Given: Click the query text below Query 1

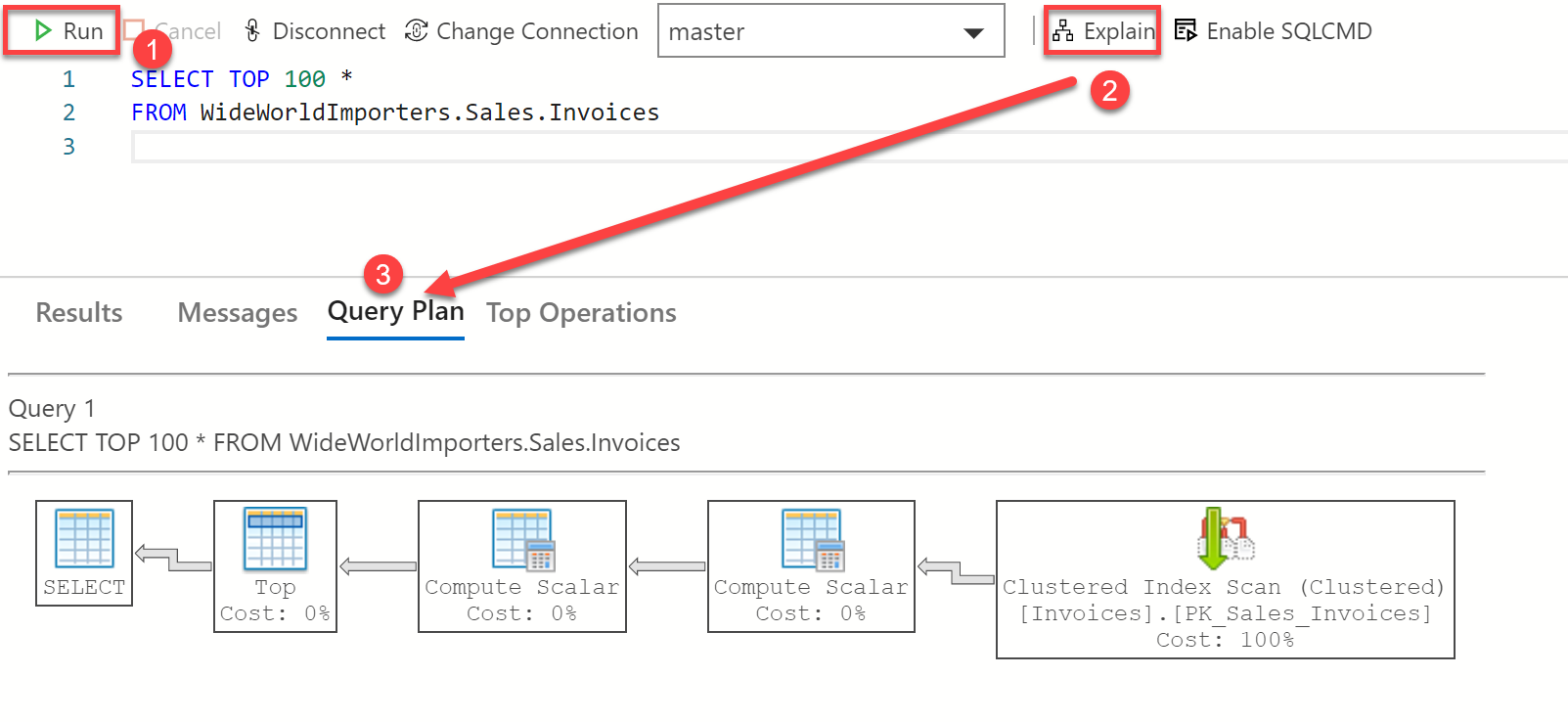Looking at the screenshot, I should (x=344, y=443).
